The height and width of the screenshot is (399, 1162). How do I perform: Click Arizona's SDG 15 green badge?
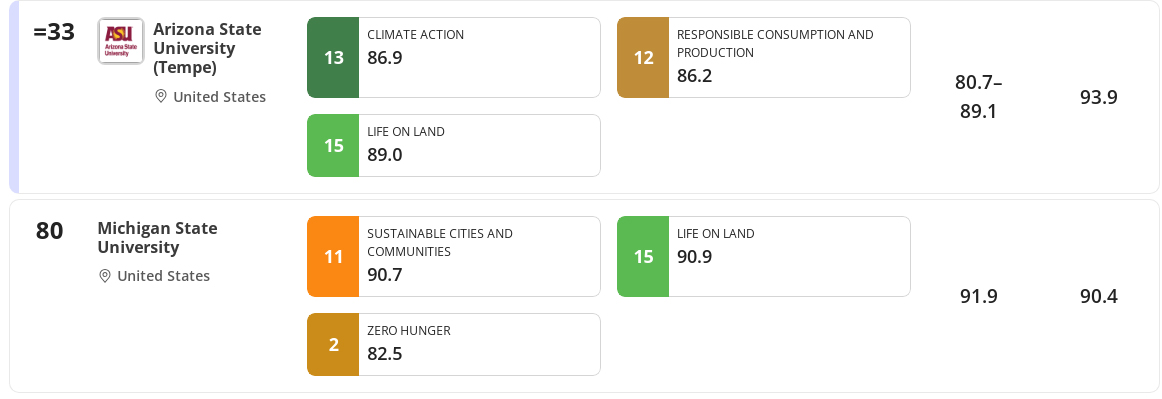point(333,145)
